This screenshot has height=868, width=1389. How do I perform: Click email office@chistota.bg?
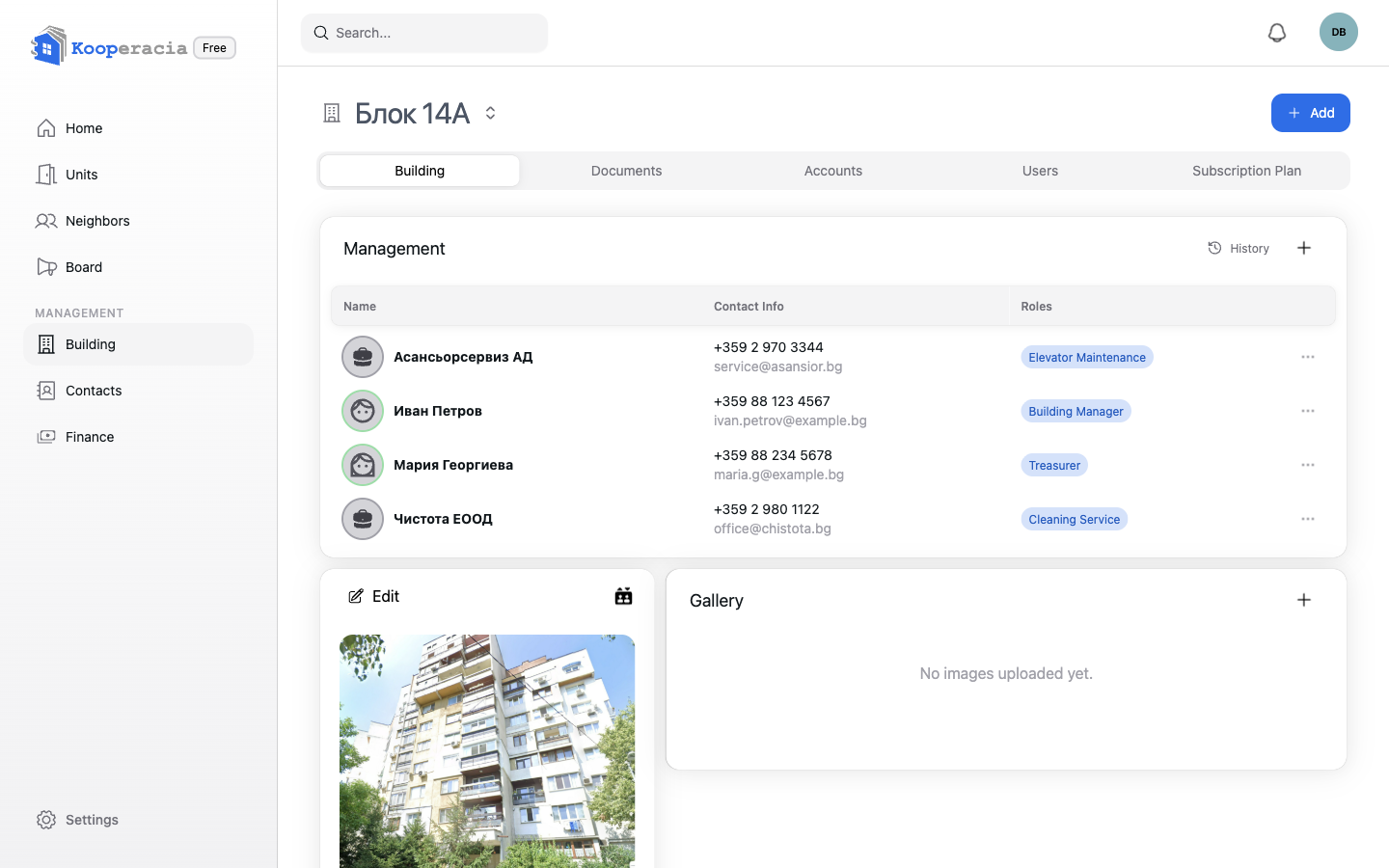tap(773, 529)
